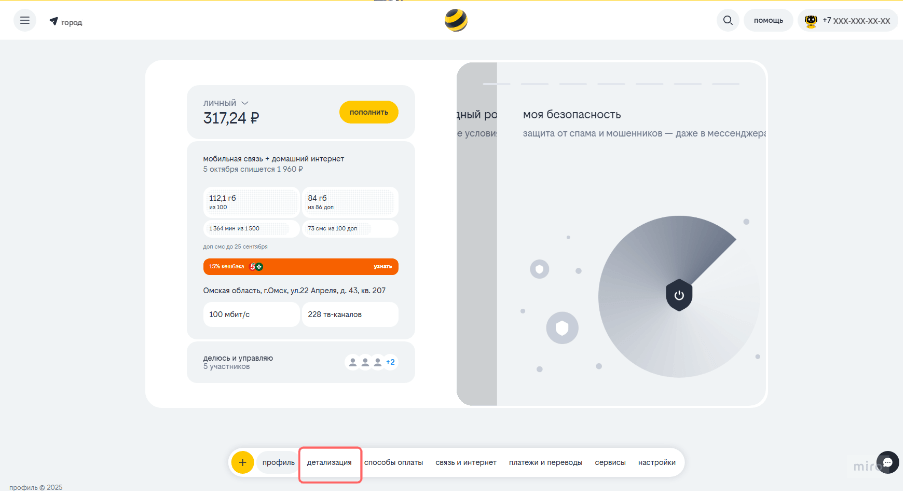This screenshot has height=491, width=903.
Task: Open the hamburger menu
Action: pyautogui.click(x=24, y=21)
